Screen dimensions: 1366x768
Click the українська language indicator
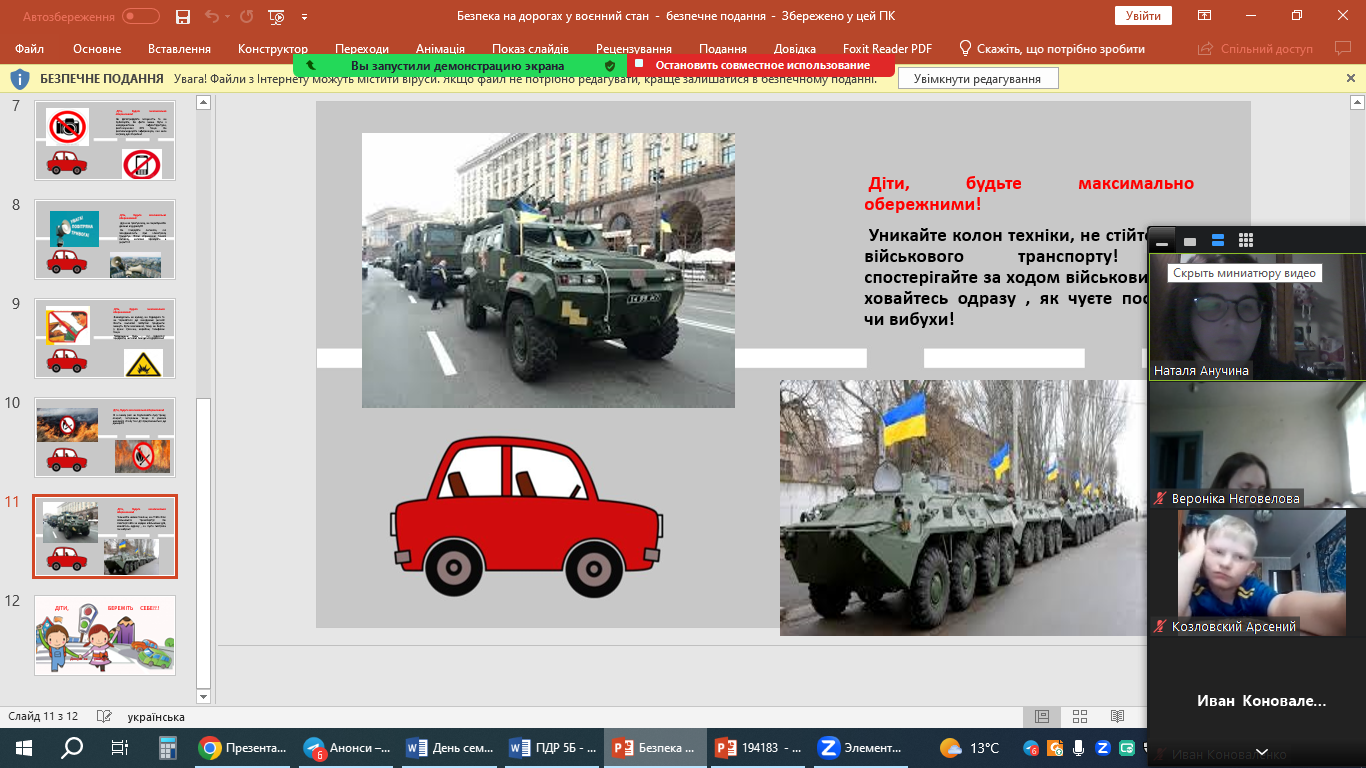(x=156, y=717)
